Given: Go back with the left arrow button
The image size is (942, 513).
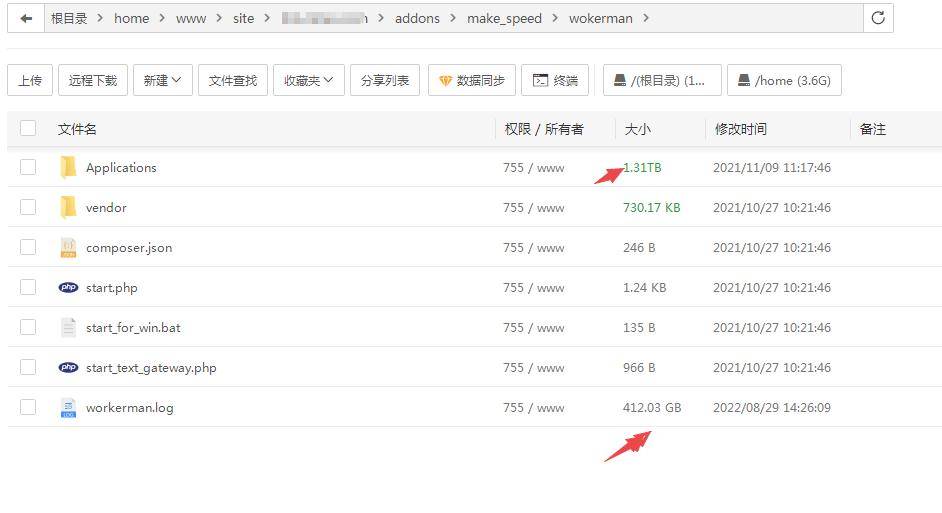Looking at the screenshot, I should (26, 19).
